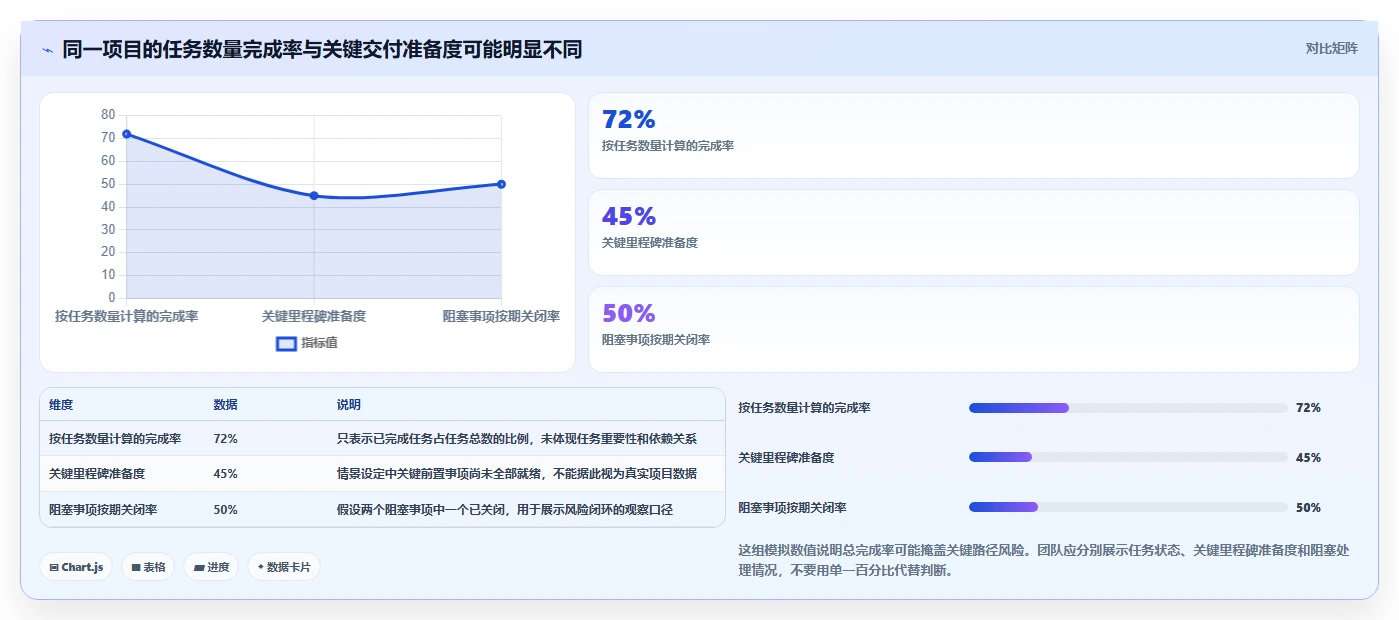Click the 阻塞事项按期关闭率 progress bar

tap(1128, 507)
